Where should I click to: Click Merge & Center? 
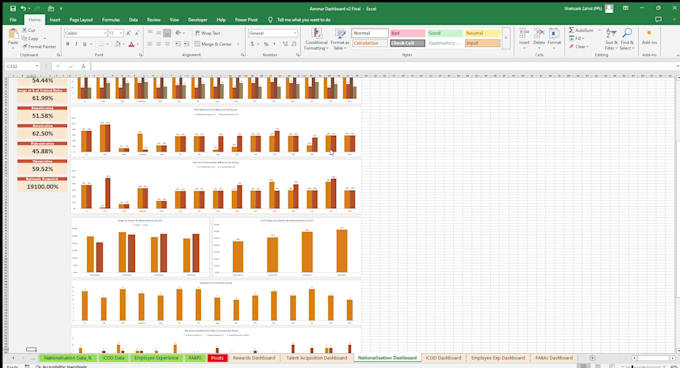click(x=213, y=44)
